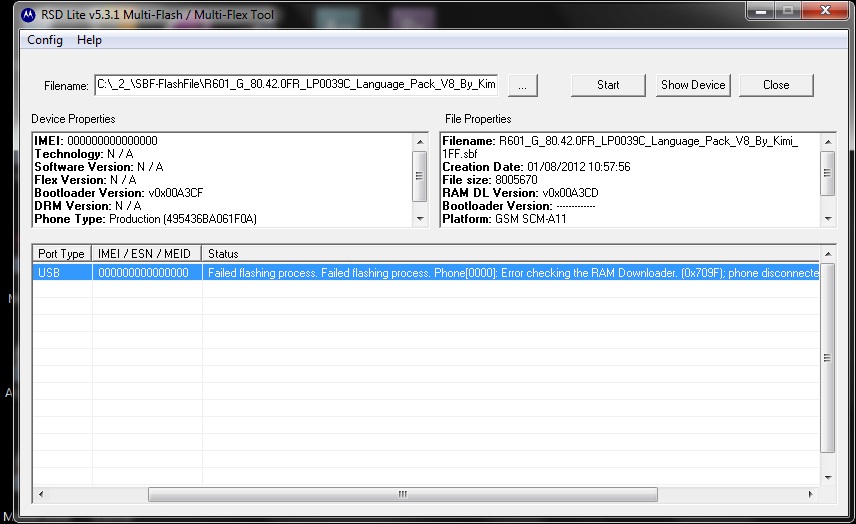856x524 pixels.
Task: Click the Filename path input field
Action: [x=296, y=85]
